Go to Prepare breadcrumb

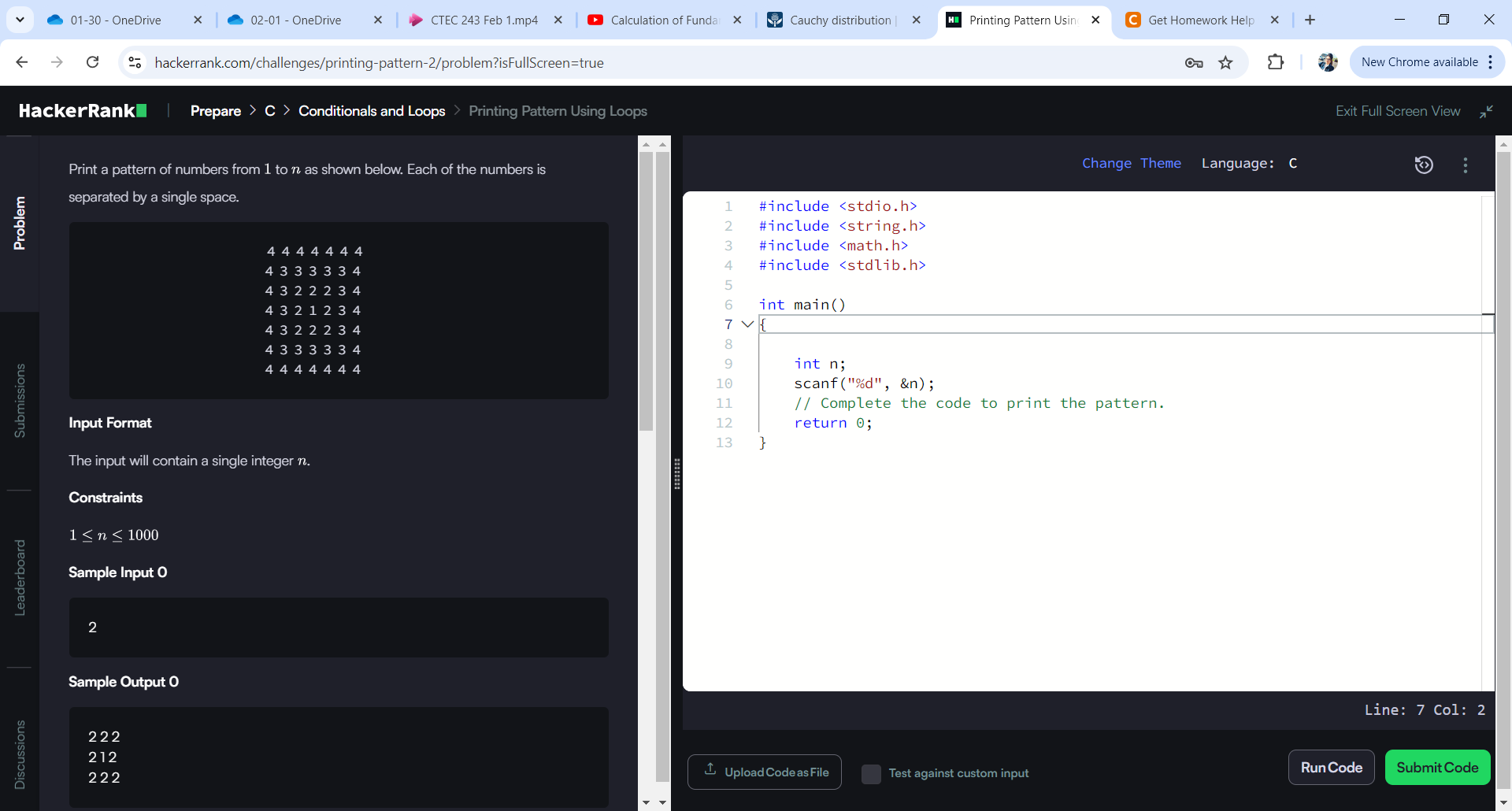216,111
